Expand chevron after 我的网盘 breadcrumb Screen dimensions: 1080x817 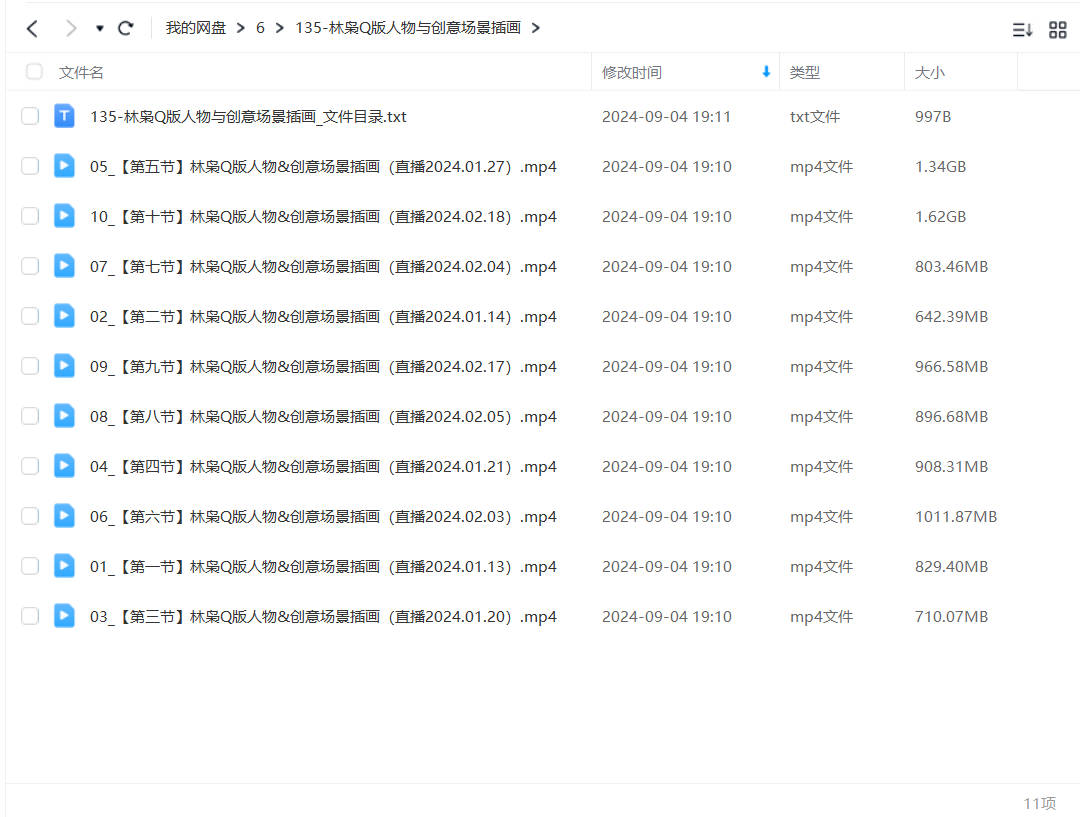pos(240,28)
